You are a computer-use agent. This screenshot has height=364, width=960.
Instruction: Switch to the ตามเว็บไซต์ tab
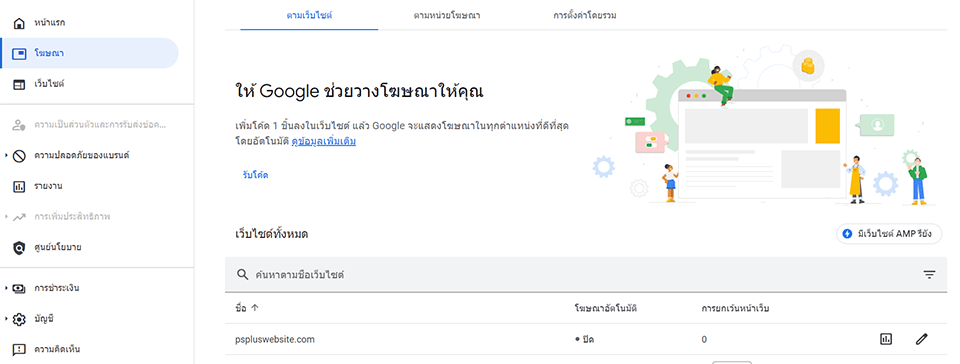pos(309,15)
